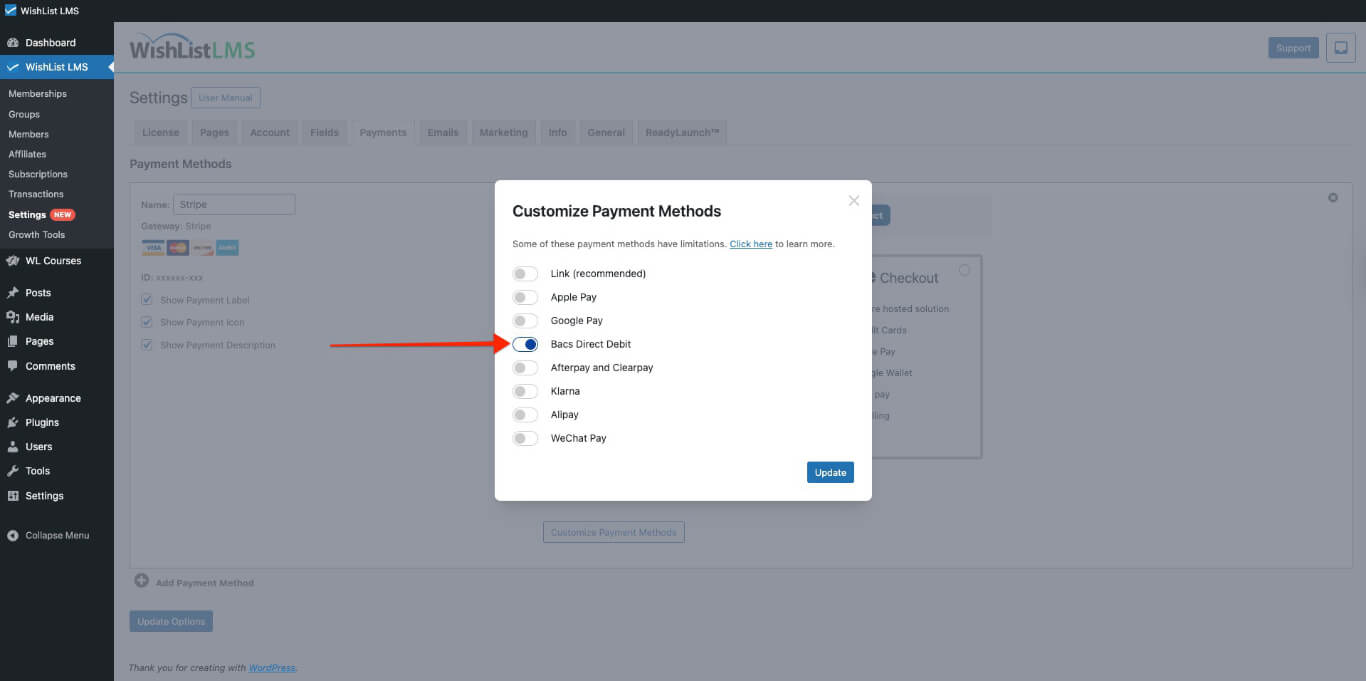Click the Add Payment Method plus icon
Viewport: 1366px width, 681px height.
click(x=141, y=581)
